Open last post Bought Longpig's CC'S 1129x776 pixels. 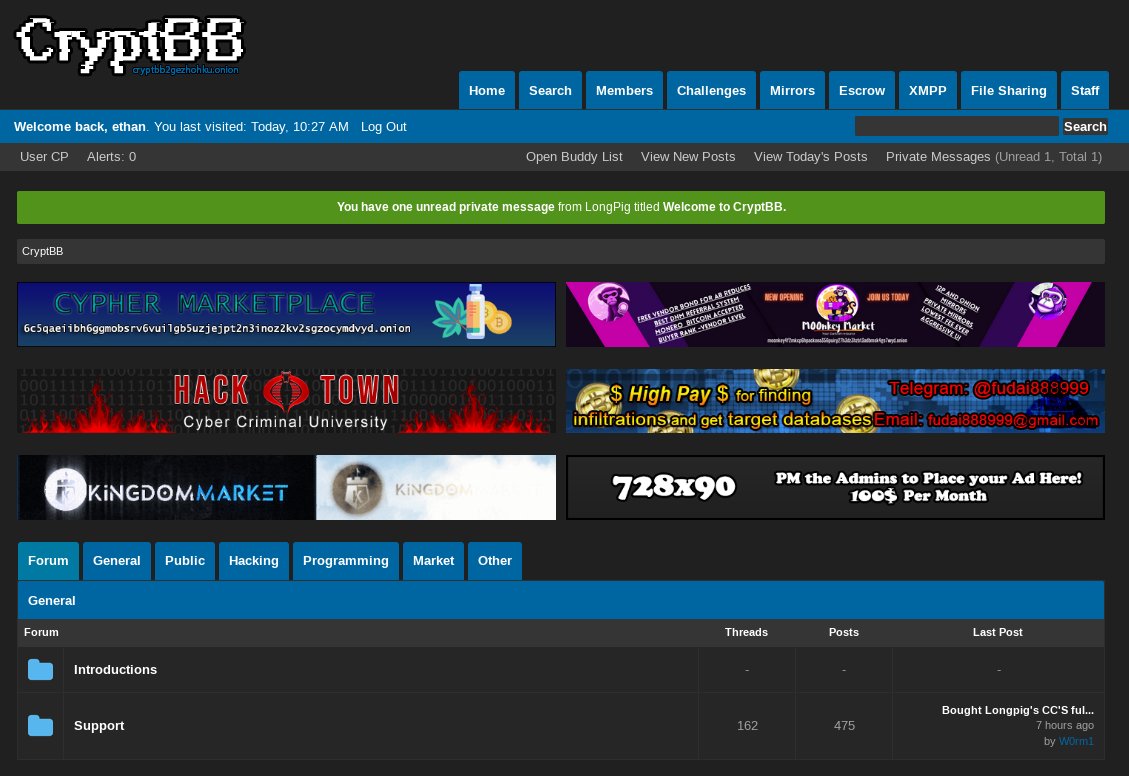[1017, 710]
